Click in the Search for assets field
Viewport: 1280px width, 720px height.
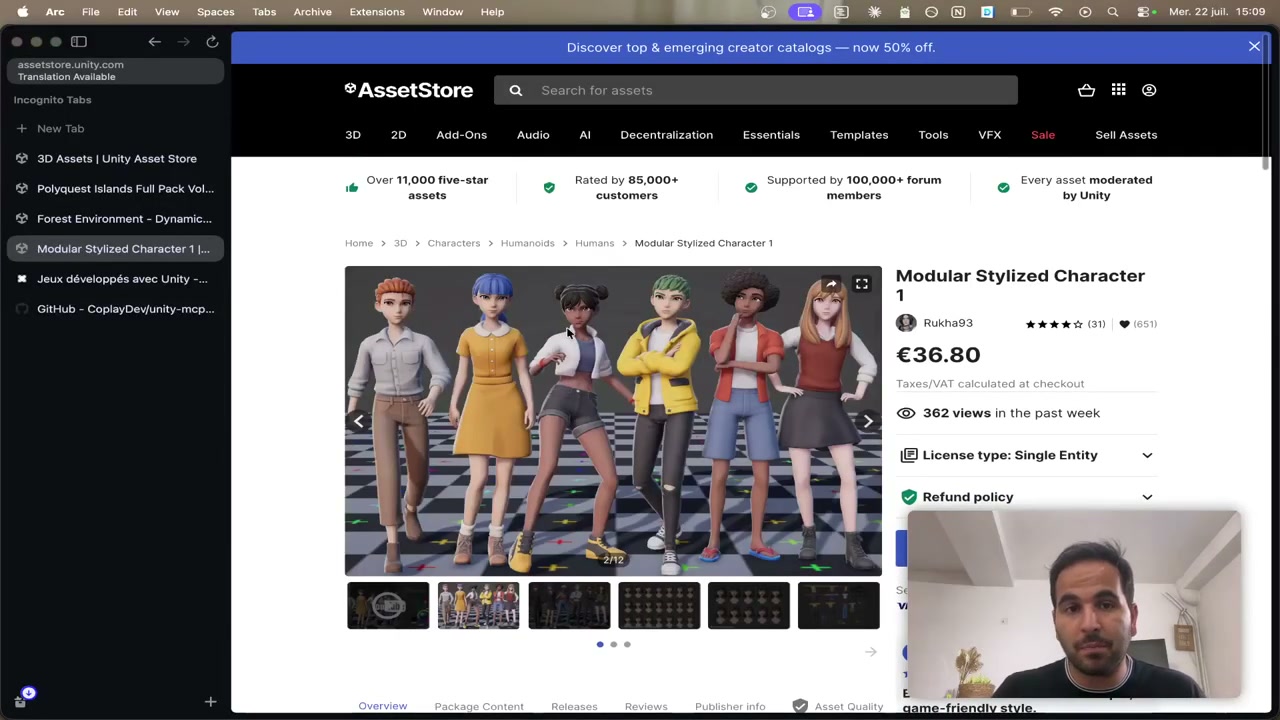755,90
